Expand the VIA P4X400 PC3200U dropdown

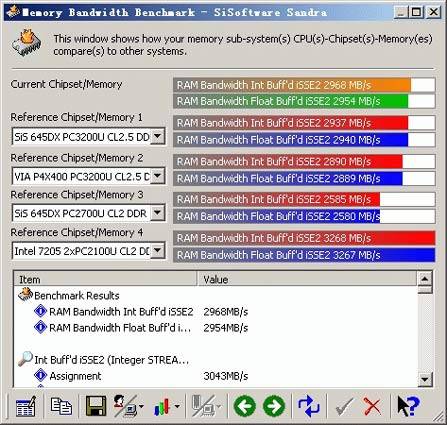[x=157, y=176]
